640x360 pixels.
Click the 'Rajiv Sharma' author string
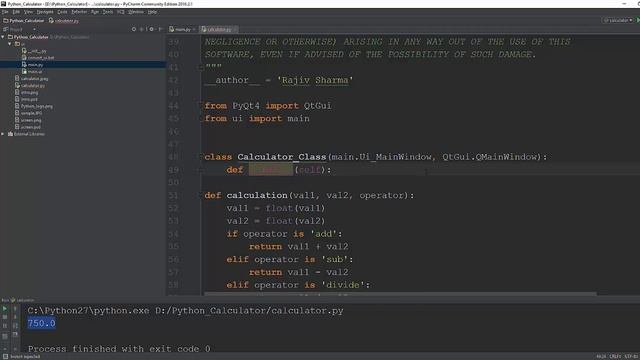pyautogui.click(x=315, y=80)
